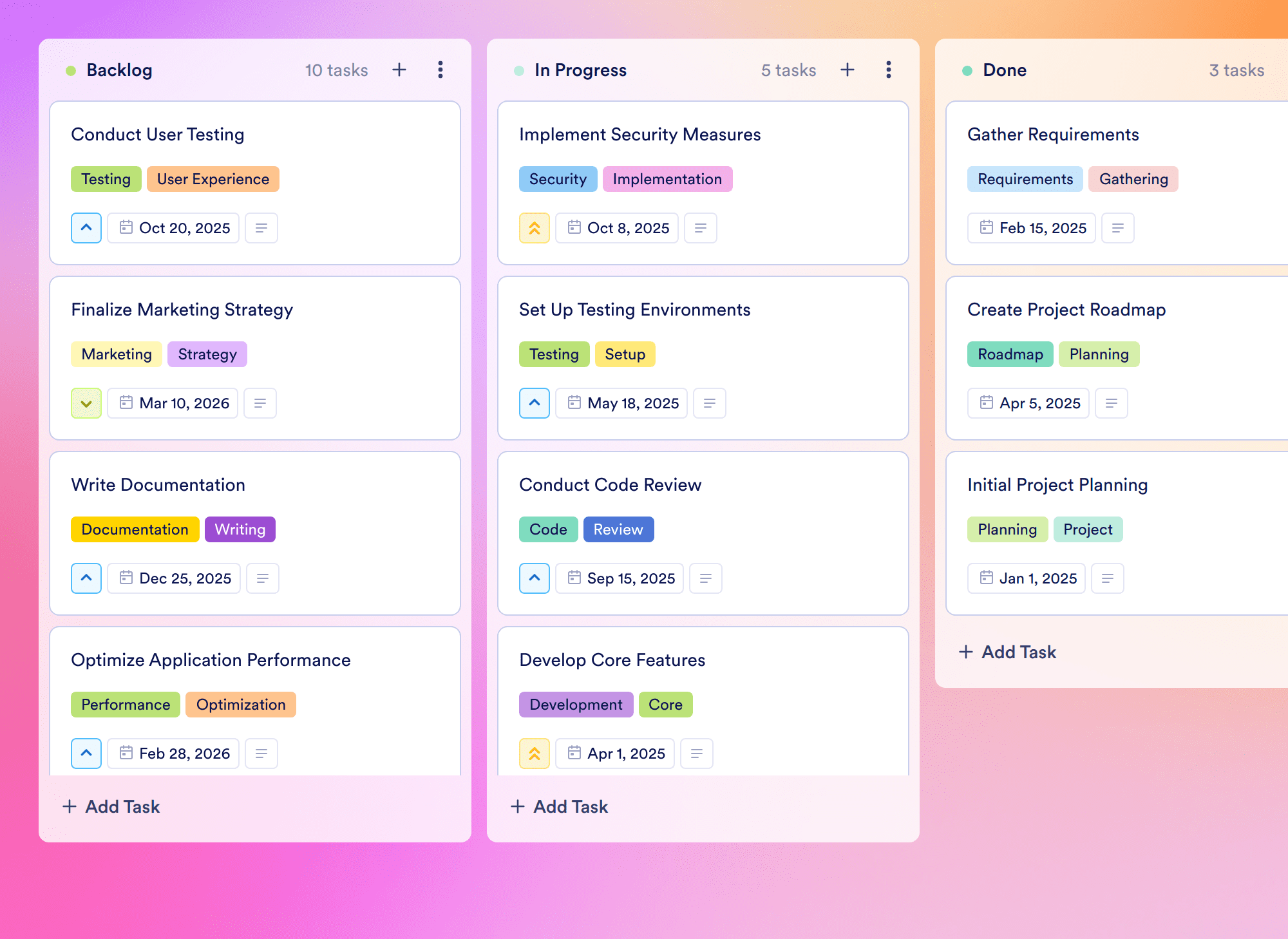Click Add Task under the Done column

(1007, 652)
